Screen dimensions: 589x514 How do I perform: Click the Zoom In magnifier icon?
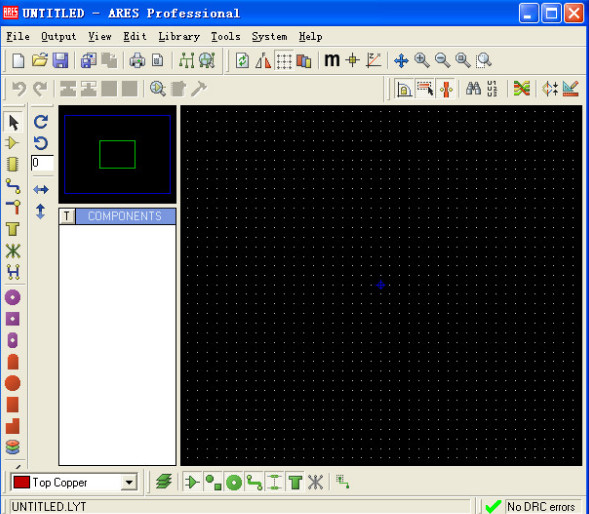click(x=422, y=60)
